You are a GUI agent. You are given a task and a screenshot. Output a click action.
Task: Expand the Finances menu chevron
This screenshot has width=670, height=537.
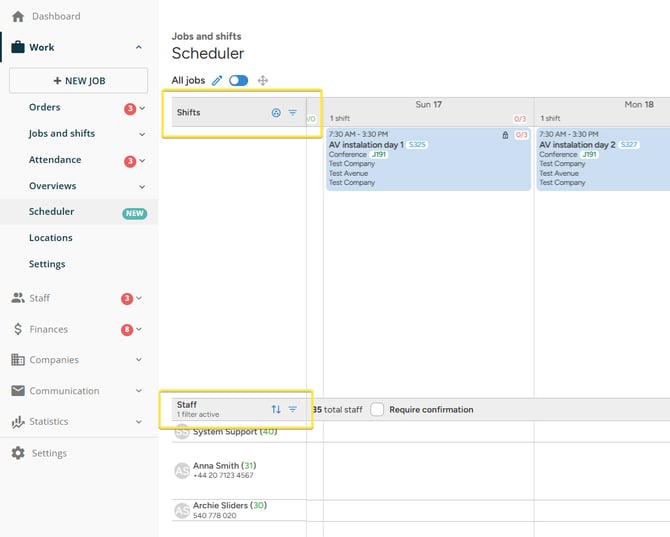pyautogui.click(x=139, y=329)
